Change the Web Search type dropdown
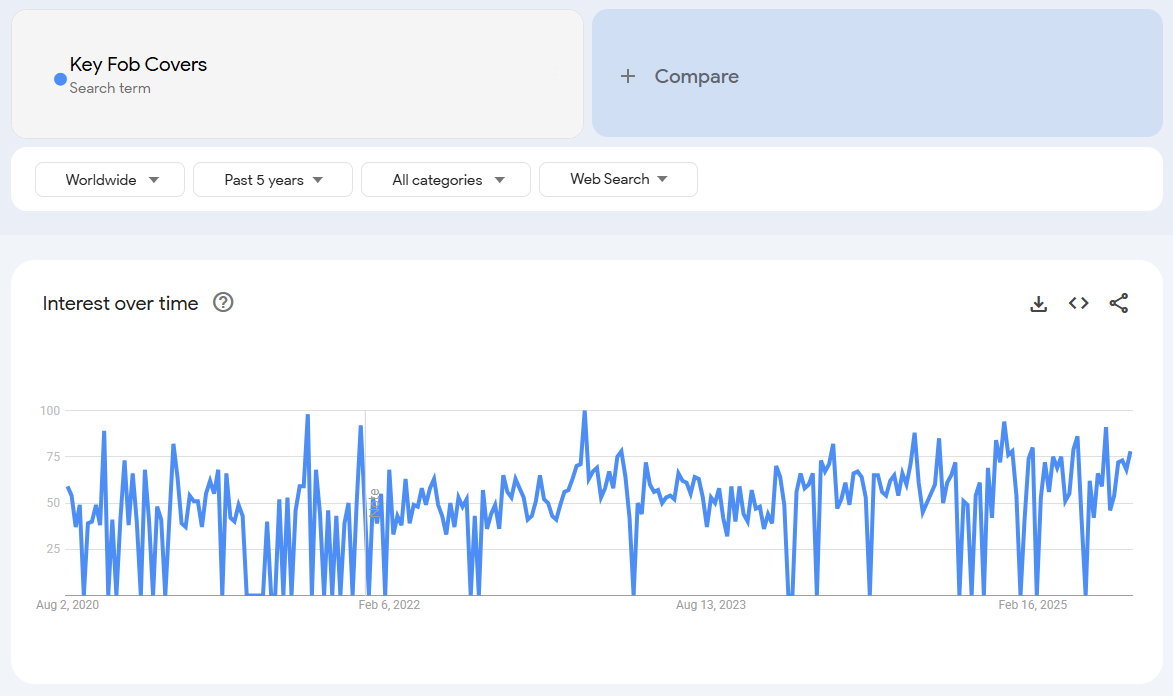The height and width of the screenshot is (696, 1173). [x=618, y=179]
